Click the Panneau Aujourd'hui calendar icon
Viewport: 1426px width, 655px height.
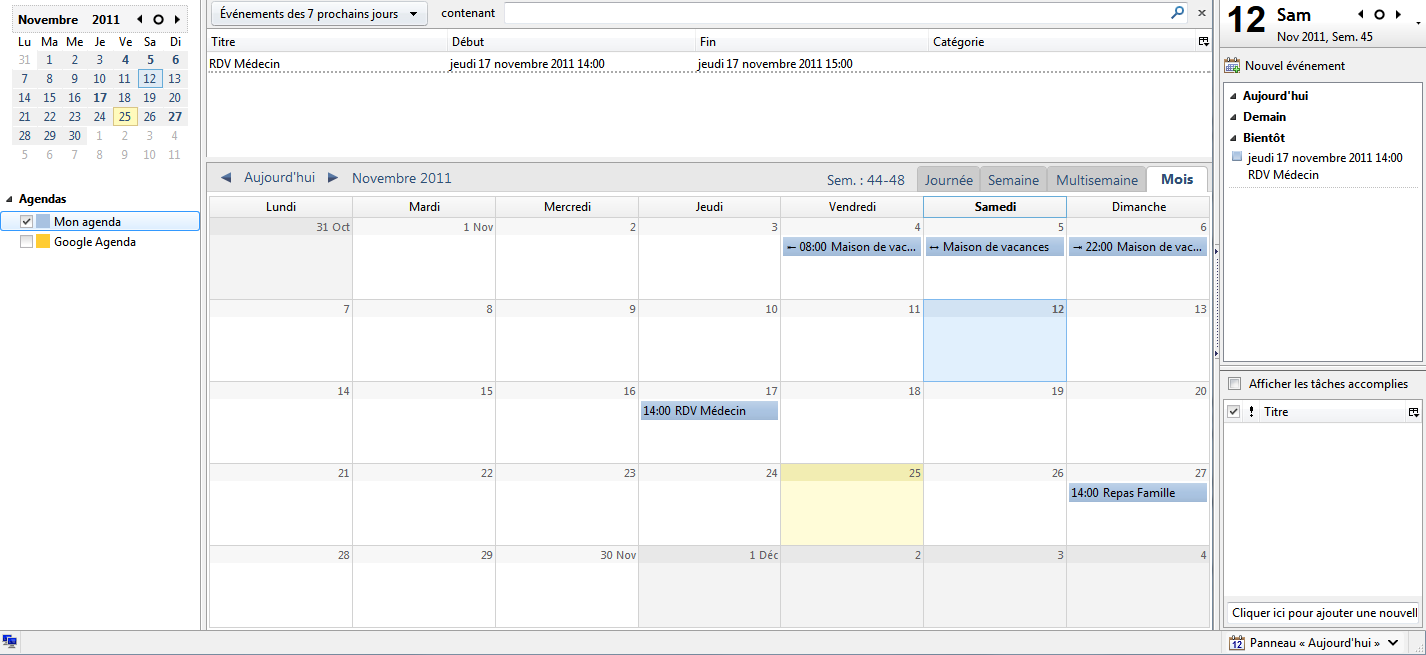1236,643
